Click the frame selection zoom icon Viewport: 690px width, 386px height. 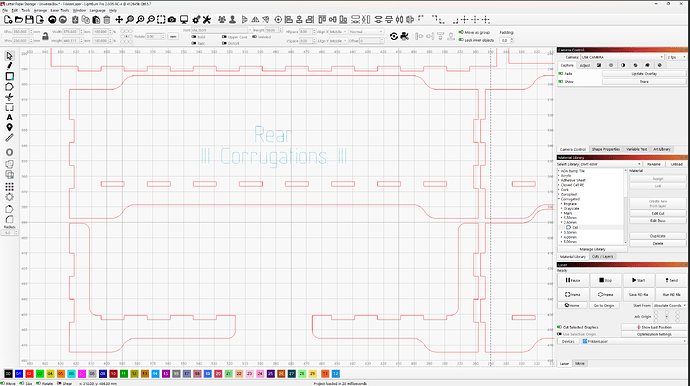click(161, 20)
